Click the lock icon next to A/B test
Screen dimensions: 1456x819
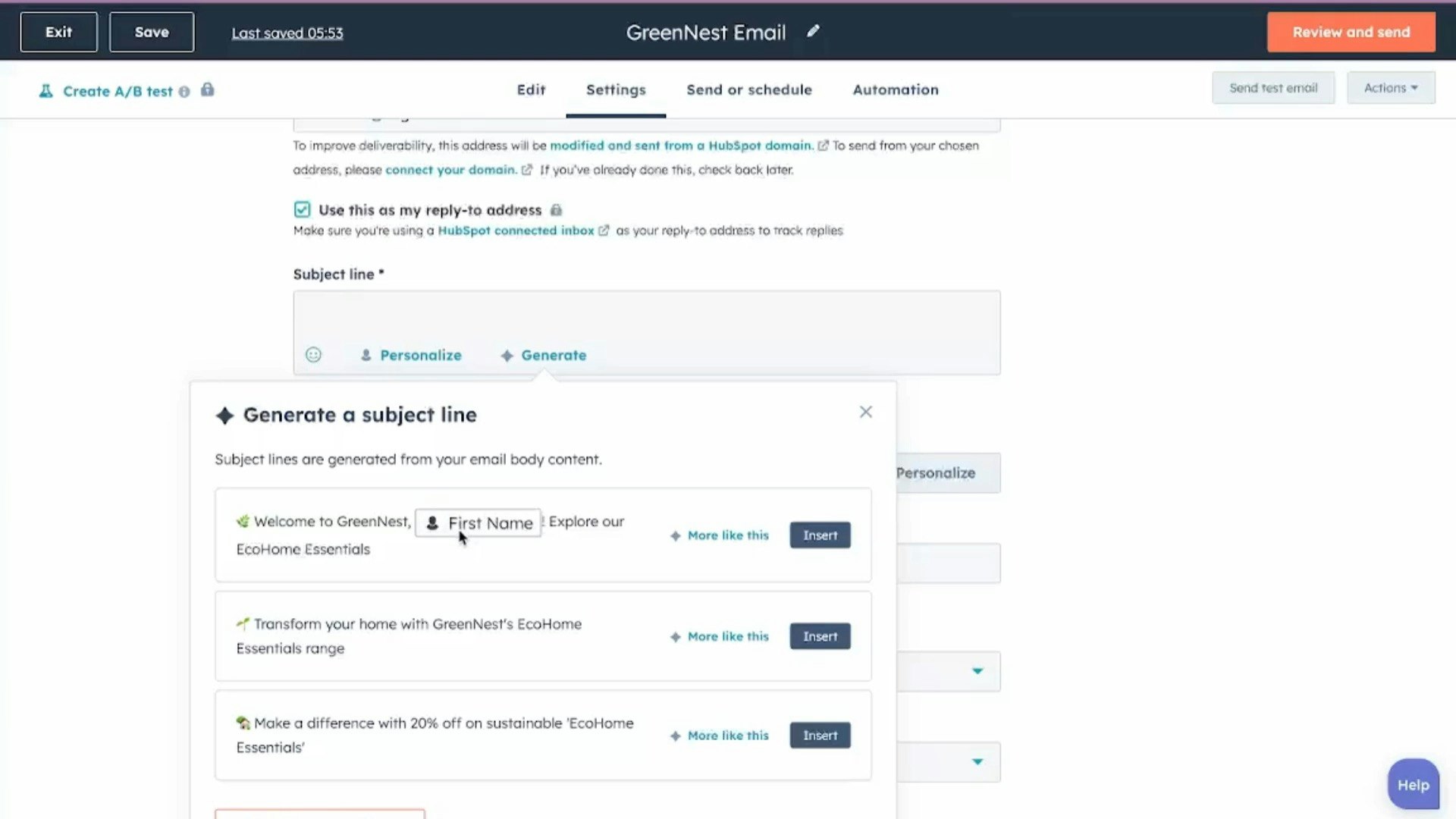coord(207,90)
